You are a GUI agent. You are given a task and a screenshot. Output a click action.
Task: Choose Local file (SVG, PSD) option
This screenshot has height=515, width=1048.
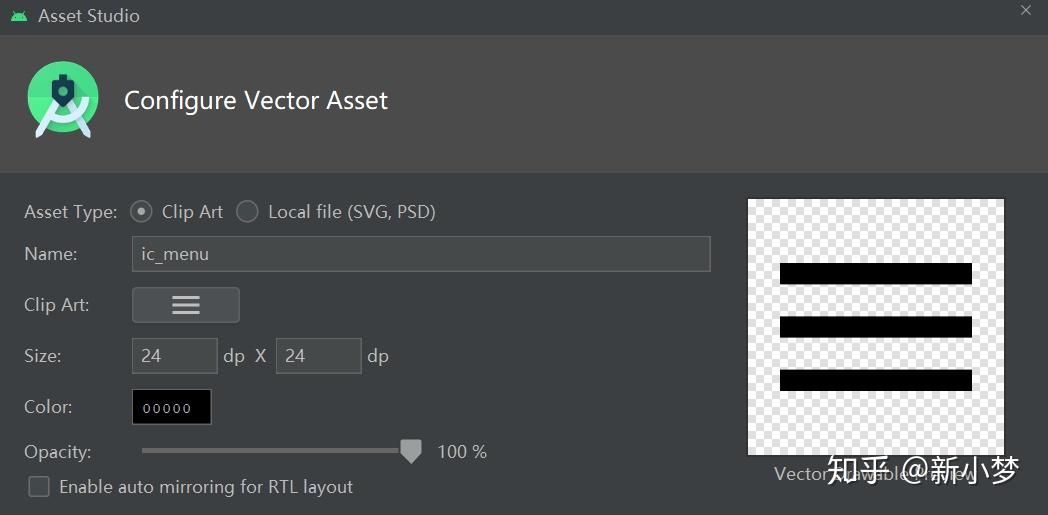[247, 212]
